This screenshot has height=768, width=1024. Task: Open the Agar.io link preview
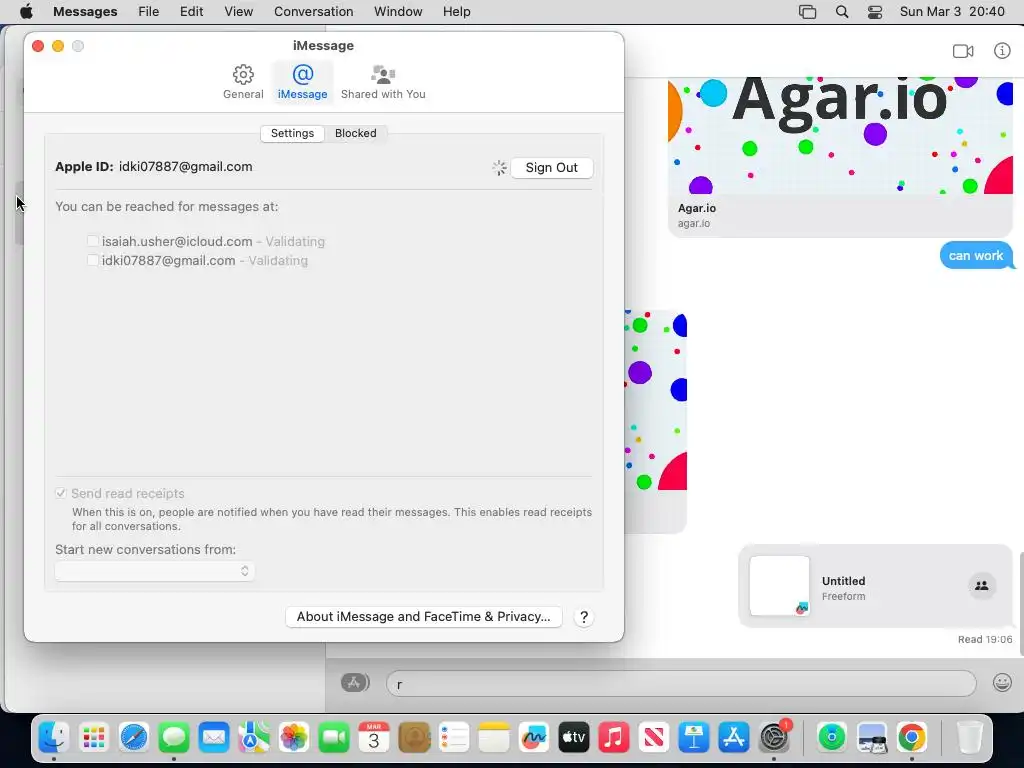pyautogui.click(x=840, y=157)
